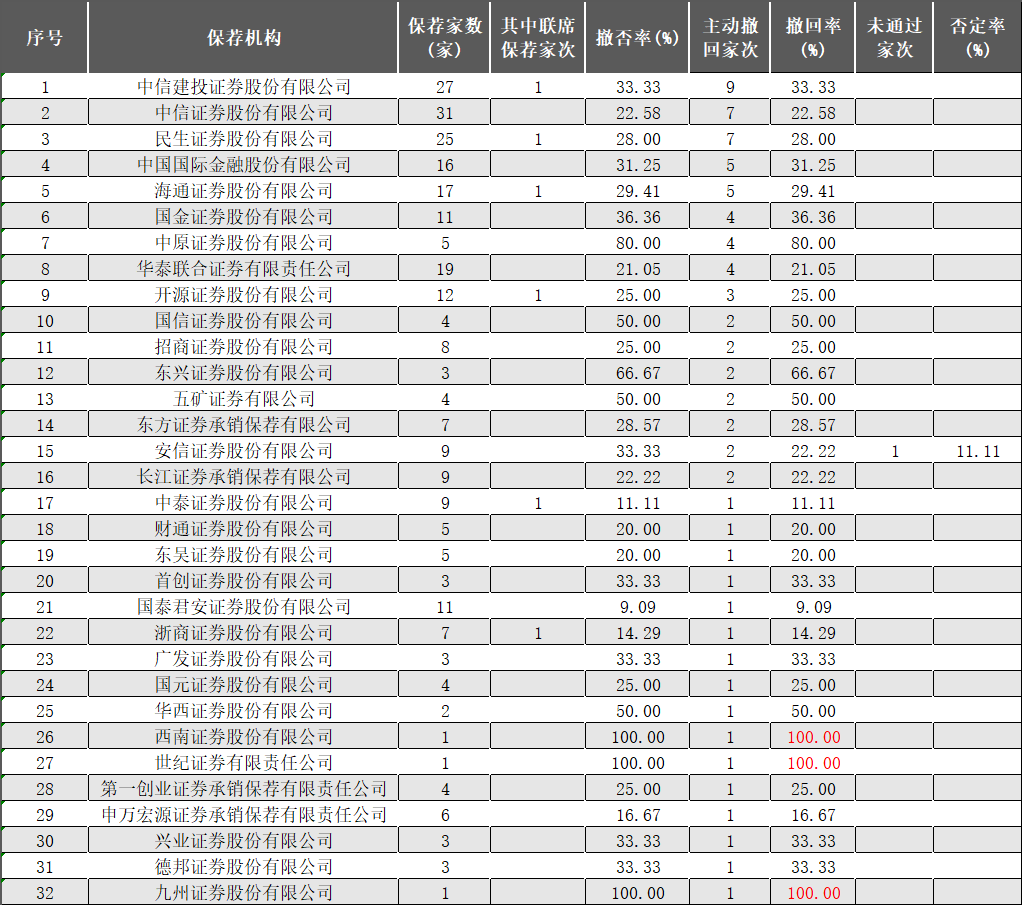
Task: Click cell 华泰联合证券有限责任公司
Action: [243, 269]
